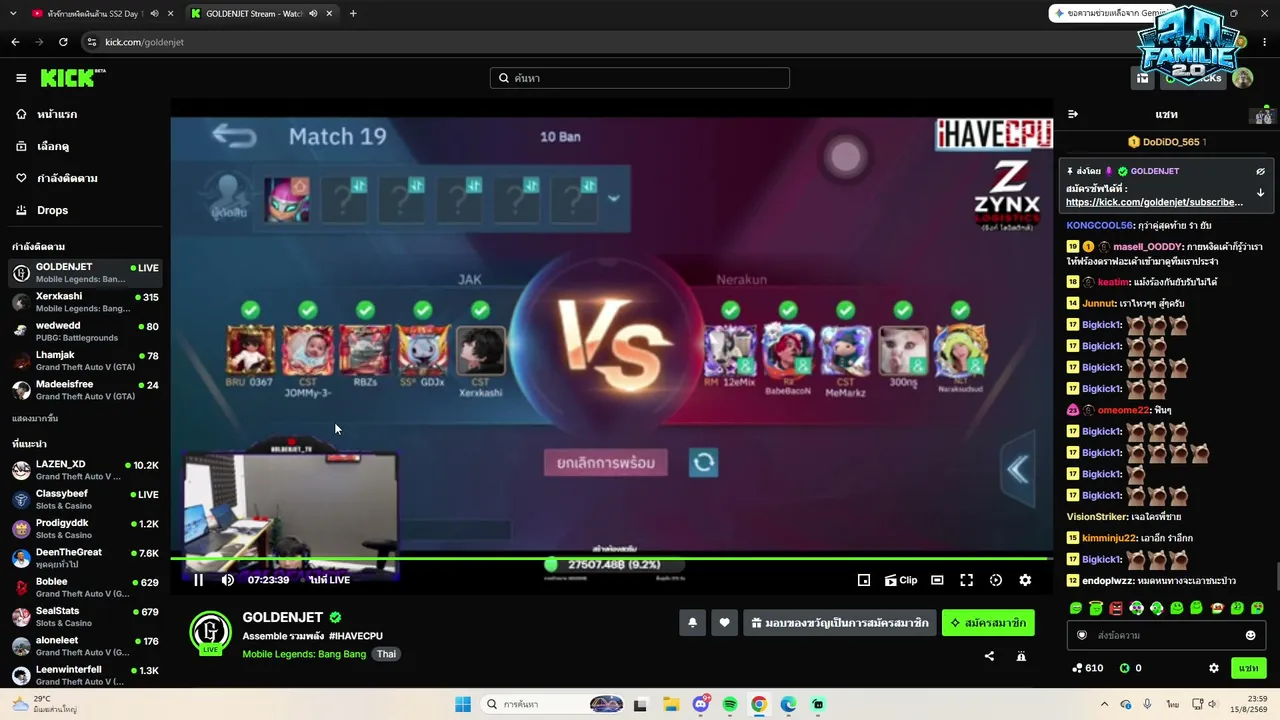Expand pinned message down arrow

pyautogui.click(x=1260, y=193)
